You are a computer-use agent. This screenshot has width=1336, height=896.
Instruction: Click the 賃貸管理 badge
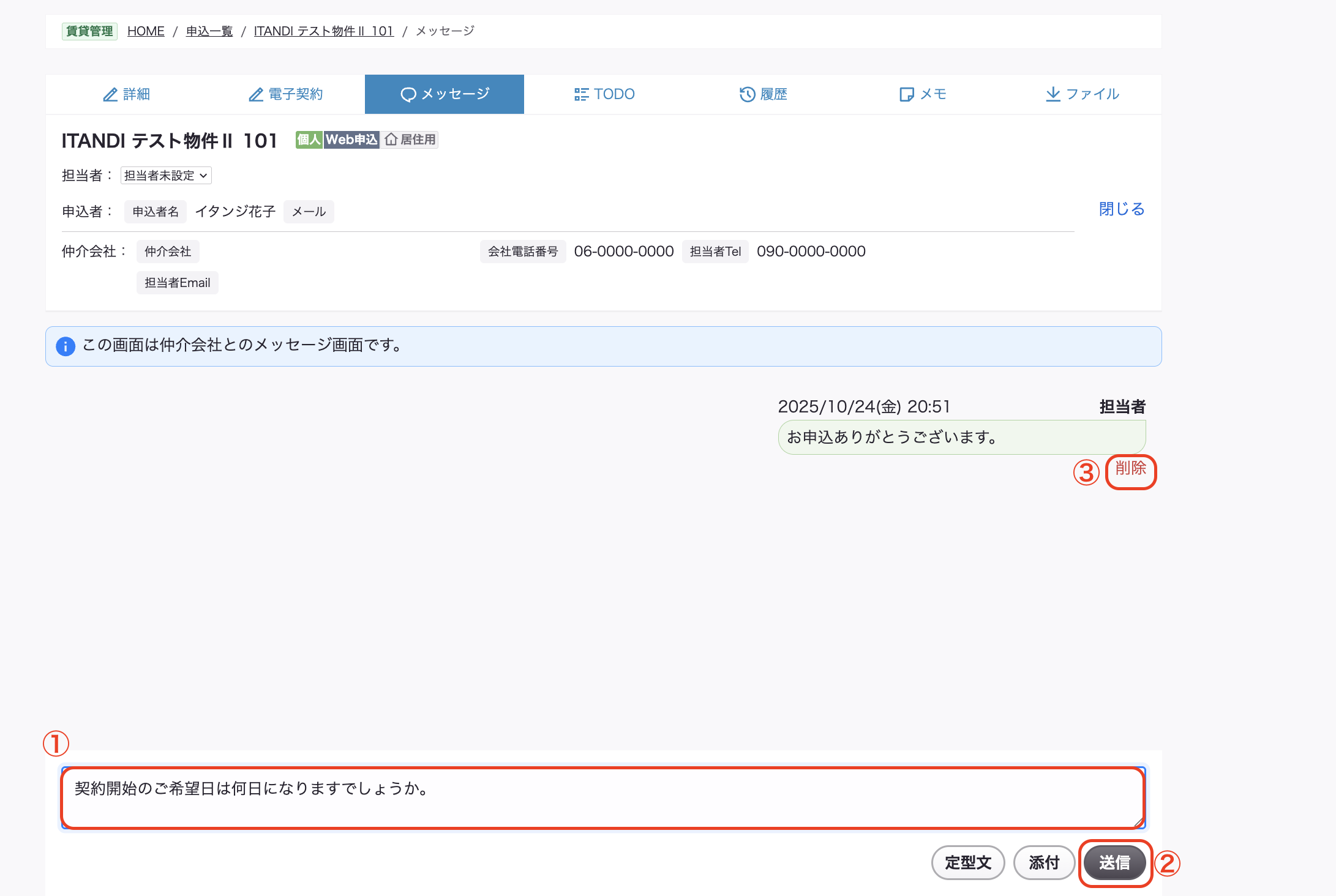pyautogui.click(x=89, y=31)
